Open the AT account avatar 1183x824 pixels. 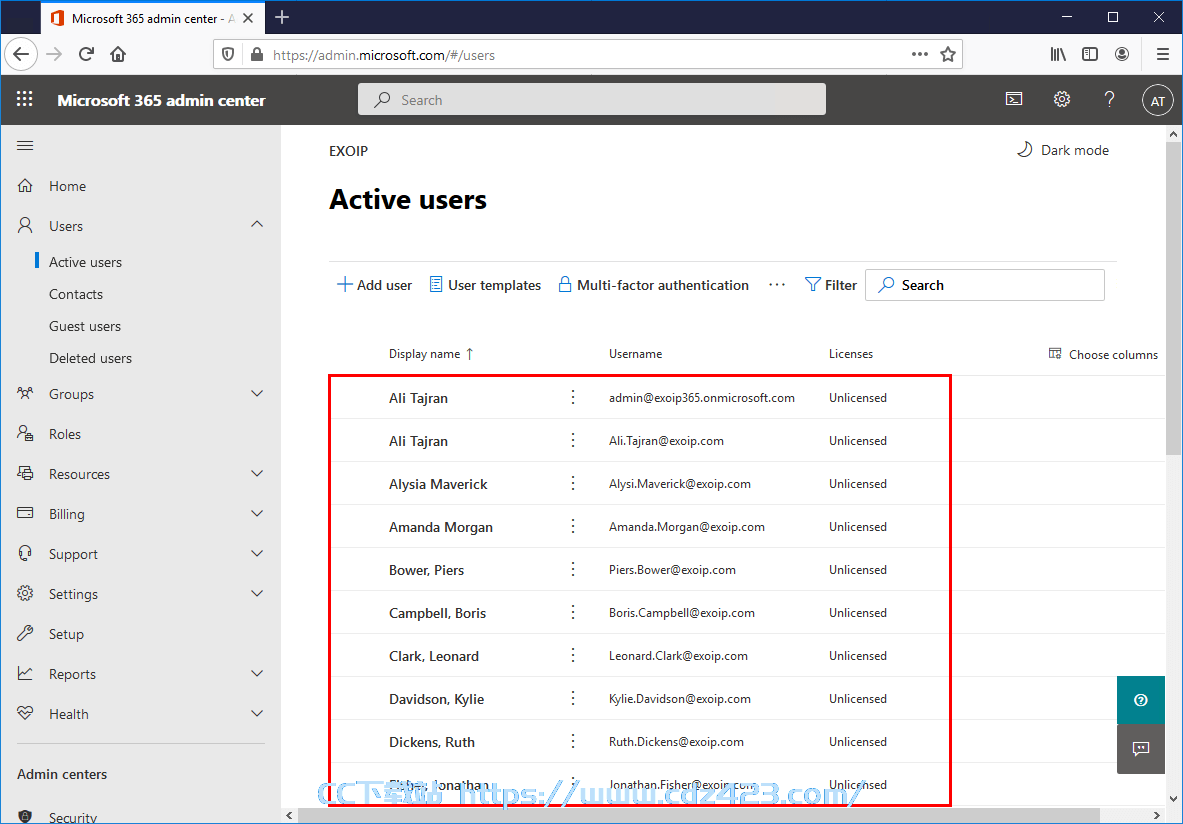point(1157,100)
